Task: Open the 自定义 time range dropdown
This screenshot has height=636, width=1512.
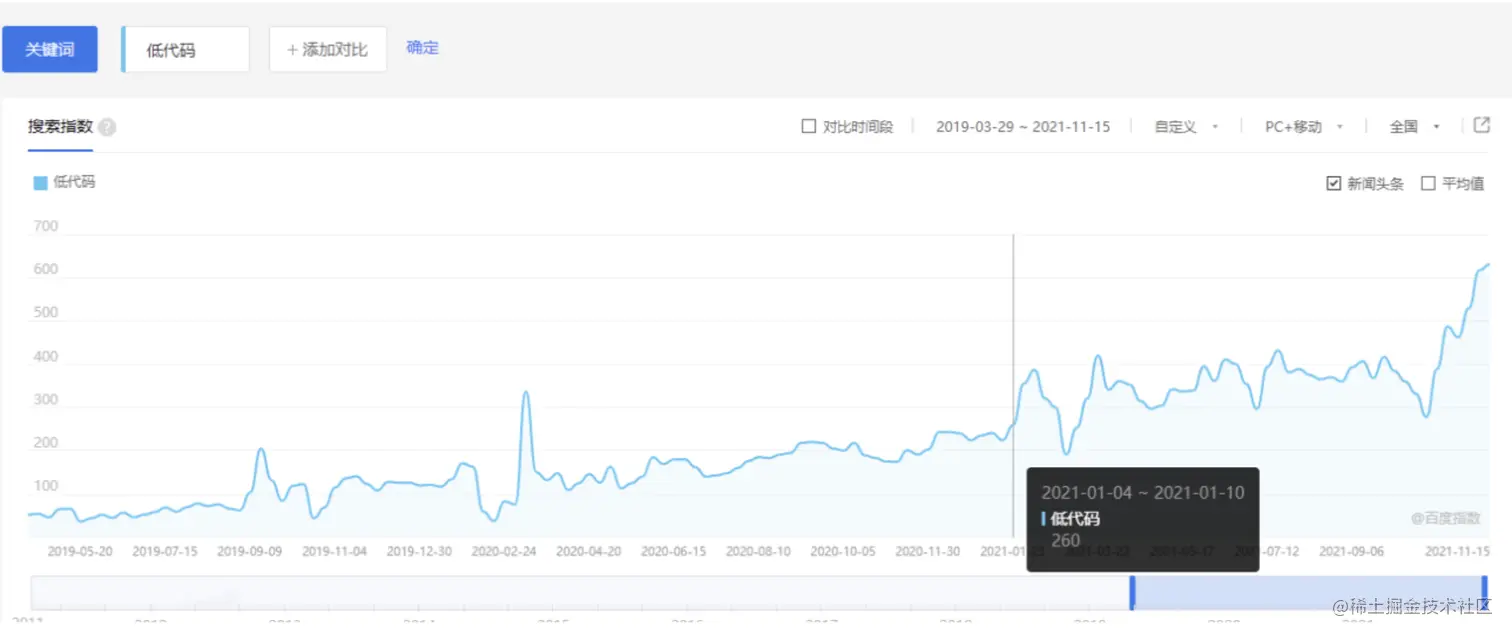Action: (1186, 127)
